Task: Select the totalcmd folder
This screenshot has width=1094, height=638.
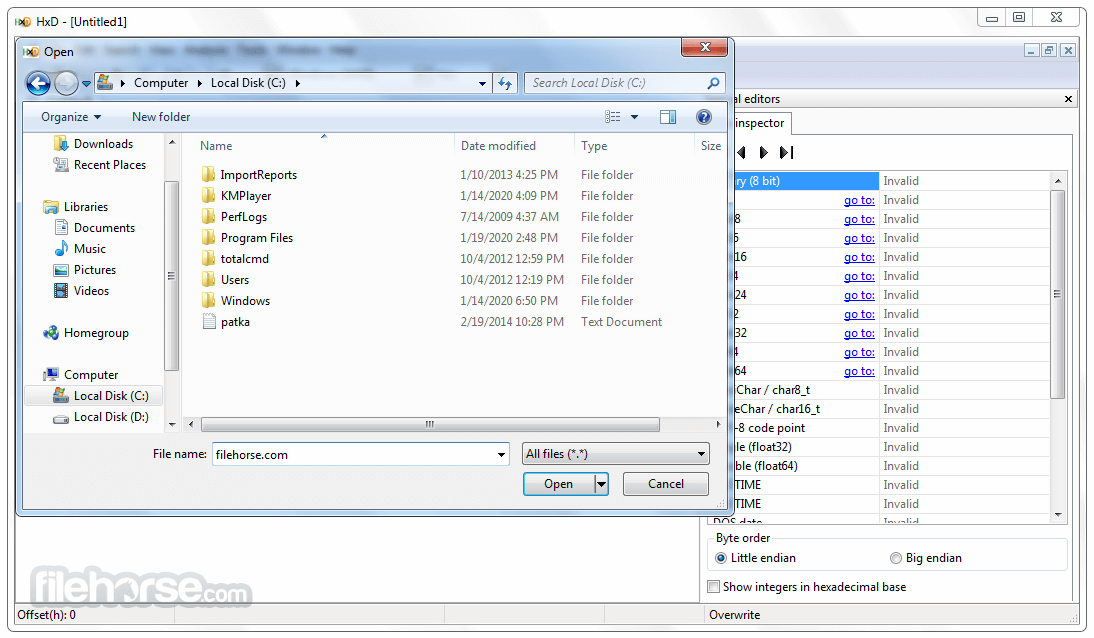Action: point(244,259)
